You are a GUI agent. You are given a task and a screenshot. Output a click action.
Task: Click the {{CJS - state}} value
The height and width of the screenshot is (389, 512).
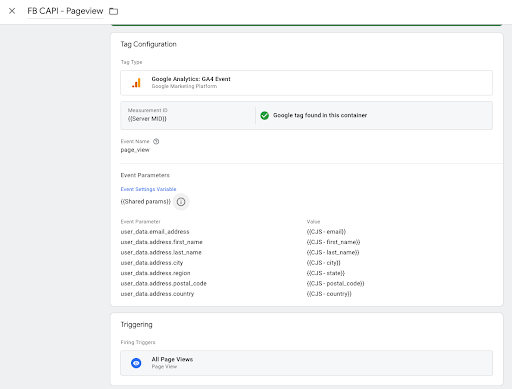[x=326, y=273]
